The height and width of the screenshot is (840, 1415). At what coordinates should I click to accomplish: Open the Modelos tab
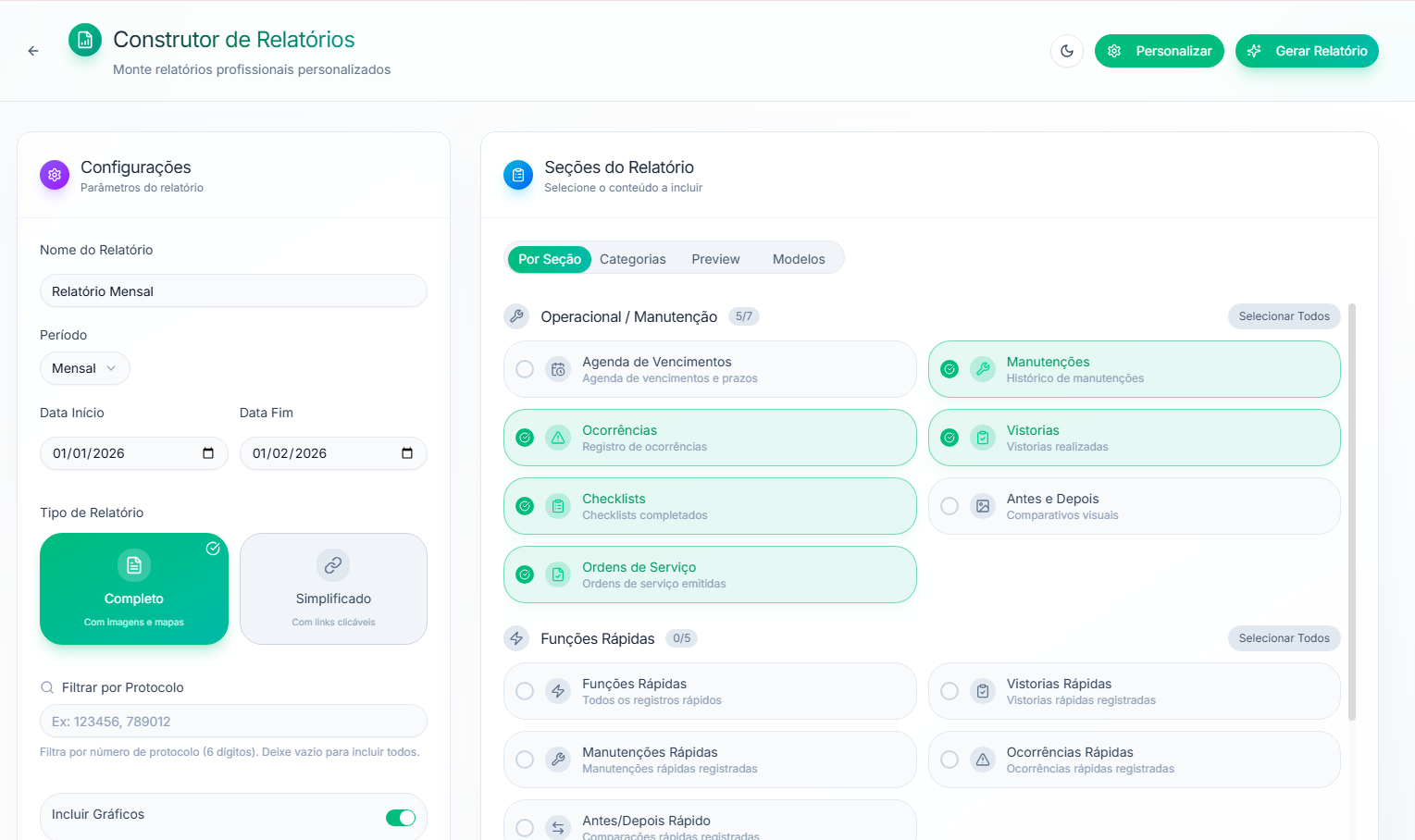(799, 259)
